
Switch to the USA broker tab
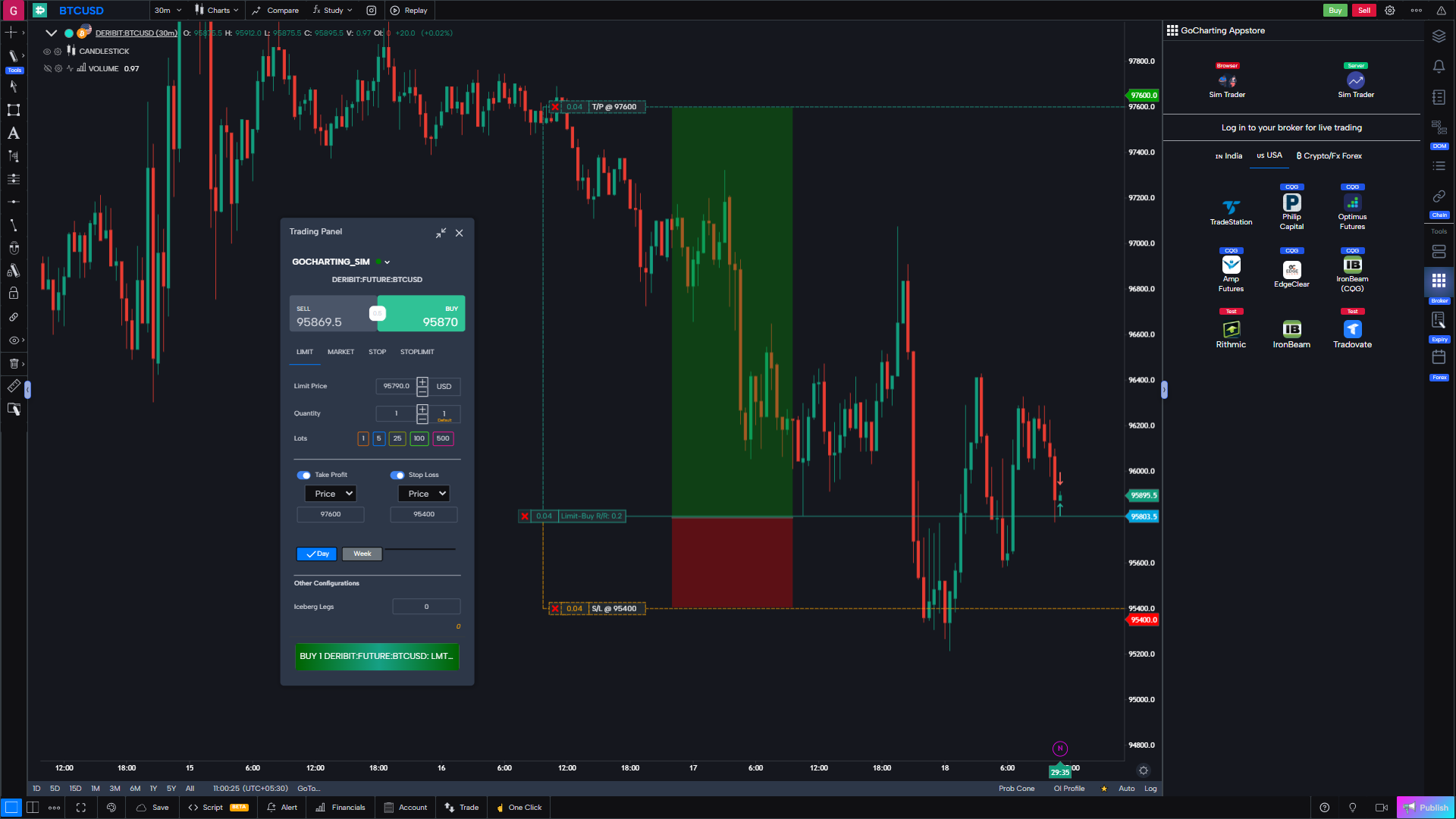tap(1269, 155)
